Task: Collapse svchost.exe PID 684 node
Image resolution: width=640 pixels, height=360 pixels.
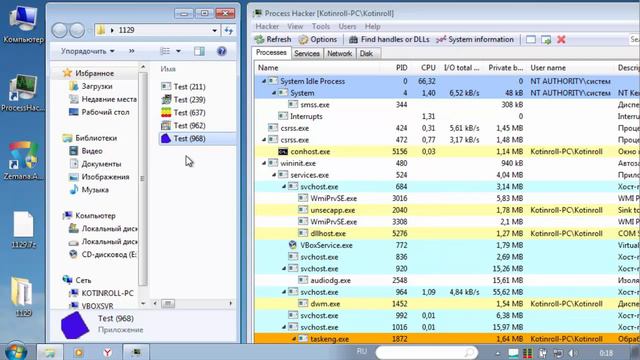Action: click(x=284, y=187)
